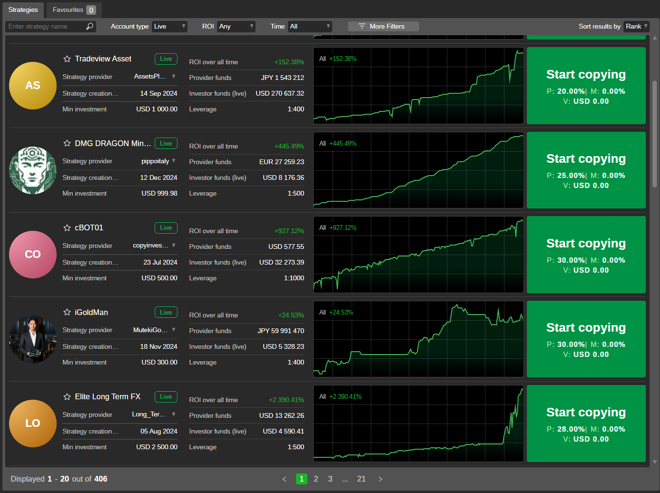Favourite the iGoldMan strategy star
Screen dimensions: 660x493
pos(67,312)
